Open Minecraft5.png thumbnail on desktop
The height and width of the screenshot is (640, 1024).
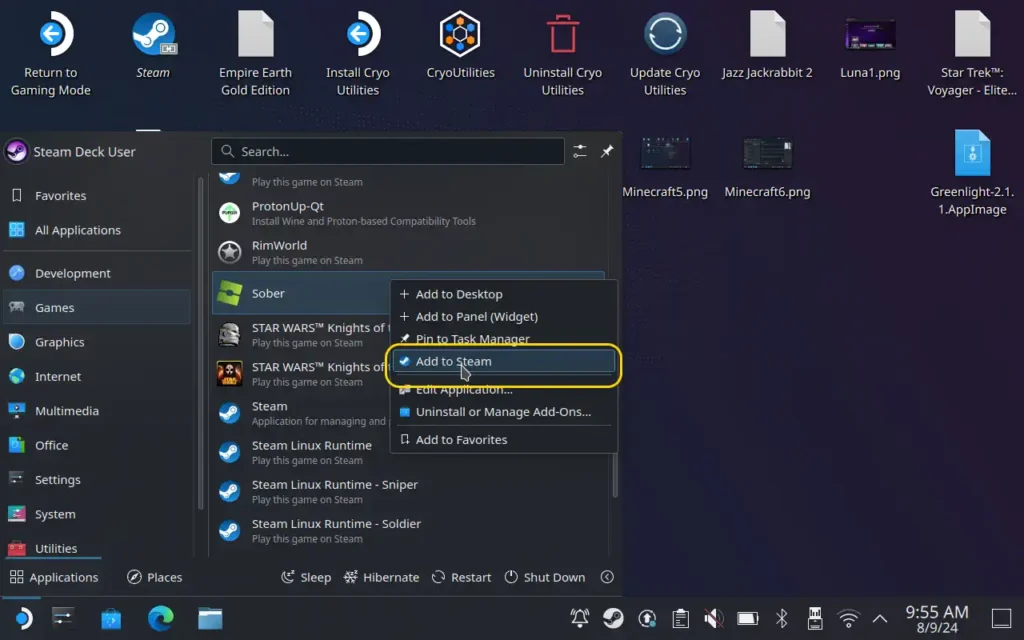[665, 166]
